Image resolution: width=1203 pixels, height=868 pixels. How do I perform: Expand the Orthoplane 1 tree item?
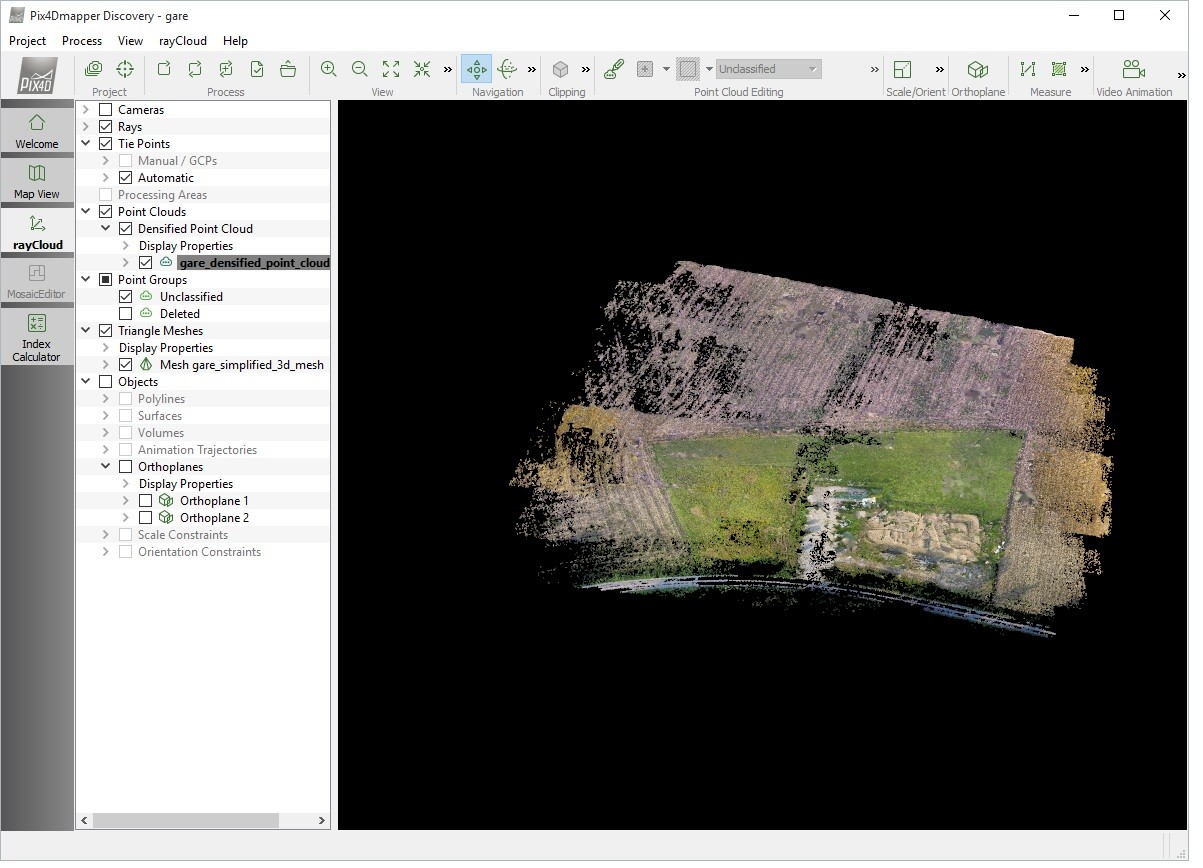(125, 501)
